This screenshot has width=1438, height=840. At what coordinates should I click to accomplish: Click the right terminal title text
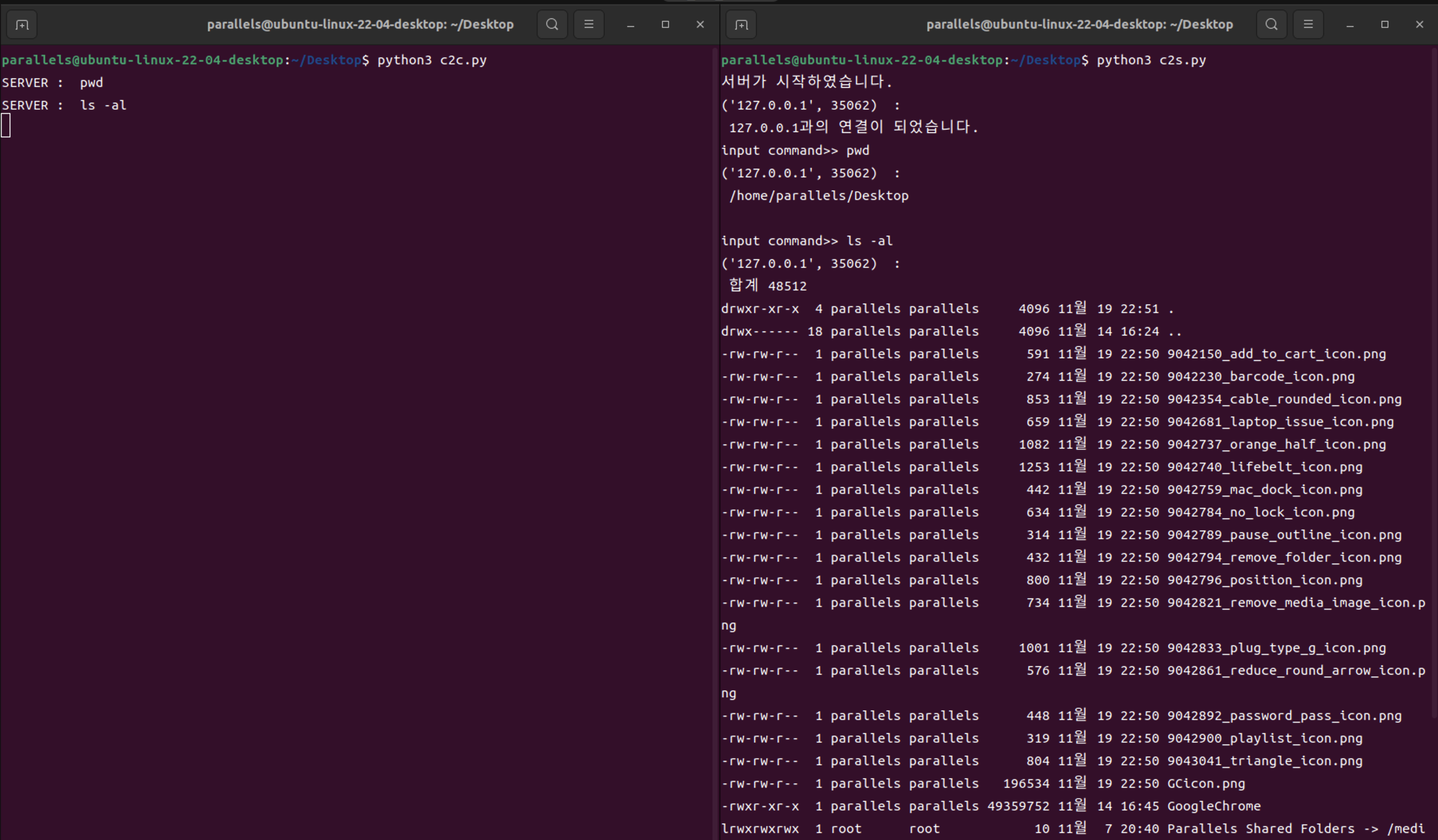click(1080, 24)
